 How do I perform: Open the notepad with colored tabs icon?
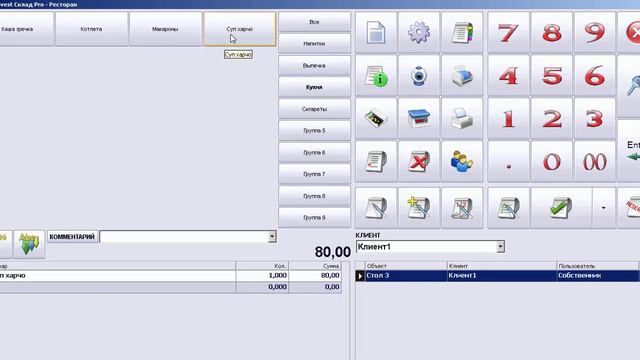(x=462, y=32)
